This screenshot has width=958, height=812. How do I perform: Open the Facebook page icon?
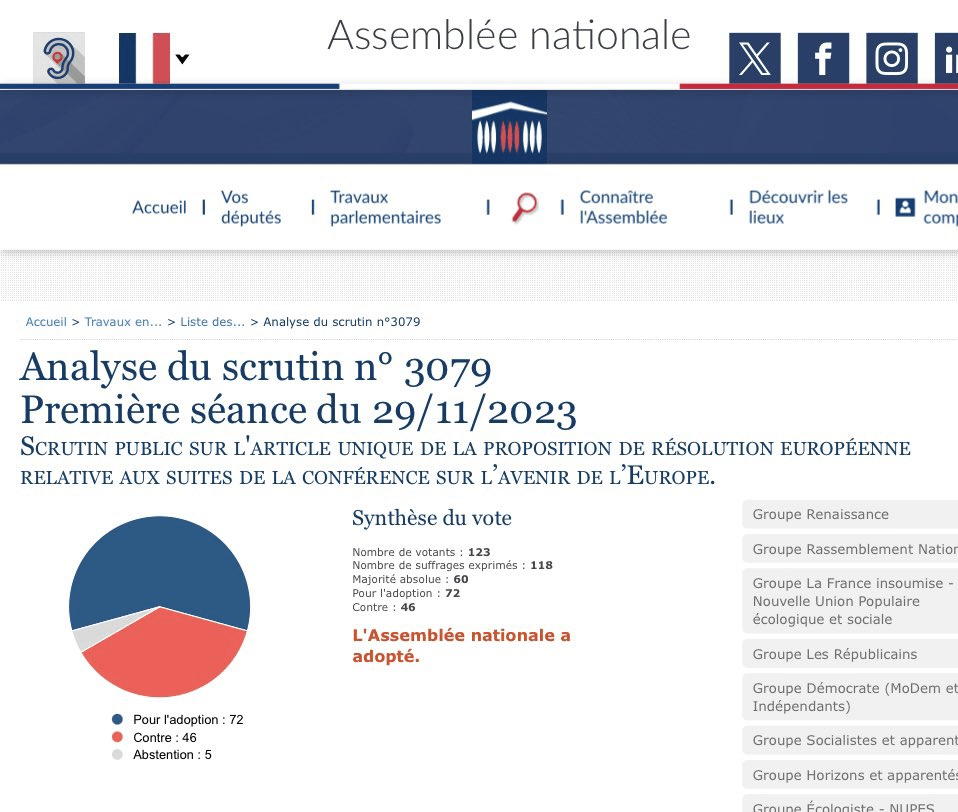point(822,59)
